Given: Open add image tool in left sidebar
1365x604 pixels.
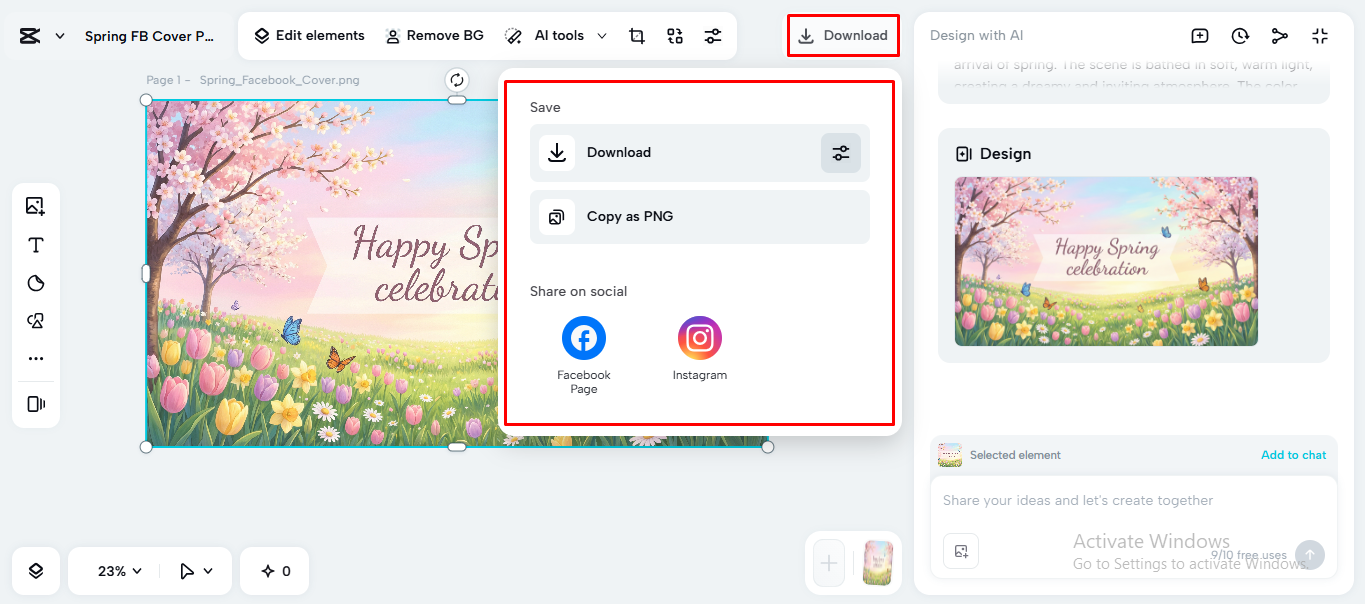Looking at the screenshot, I should (36, 206).
